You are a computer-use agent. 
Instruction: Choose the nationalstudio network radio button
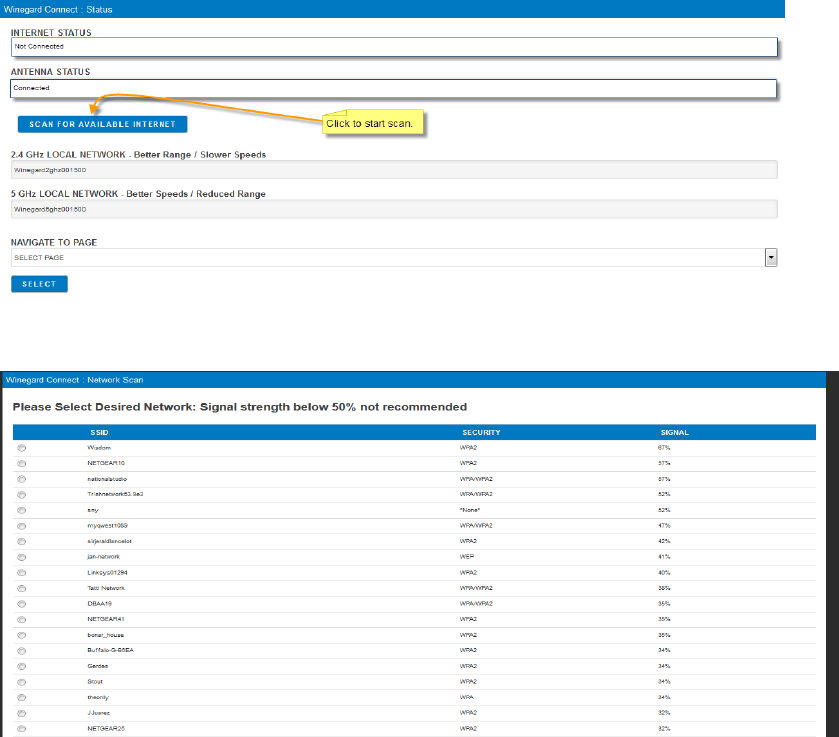[x=21, y=479]
